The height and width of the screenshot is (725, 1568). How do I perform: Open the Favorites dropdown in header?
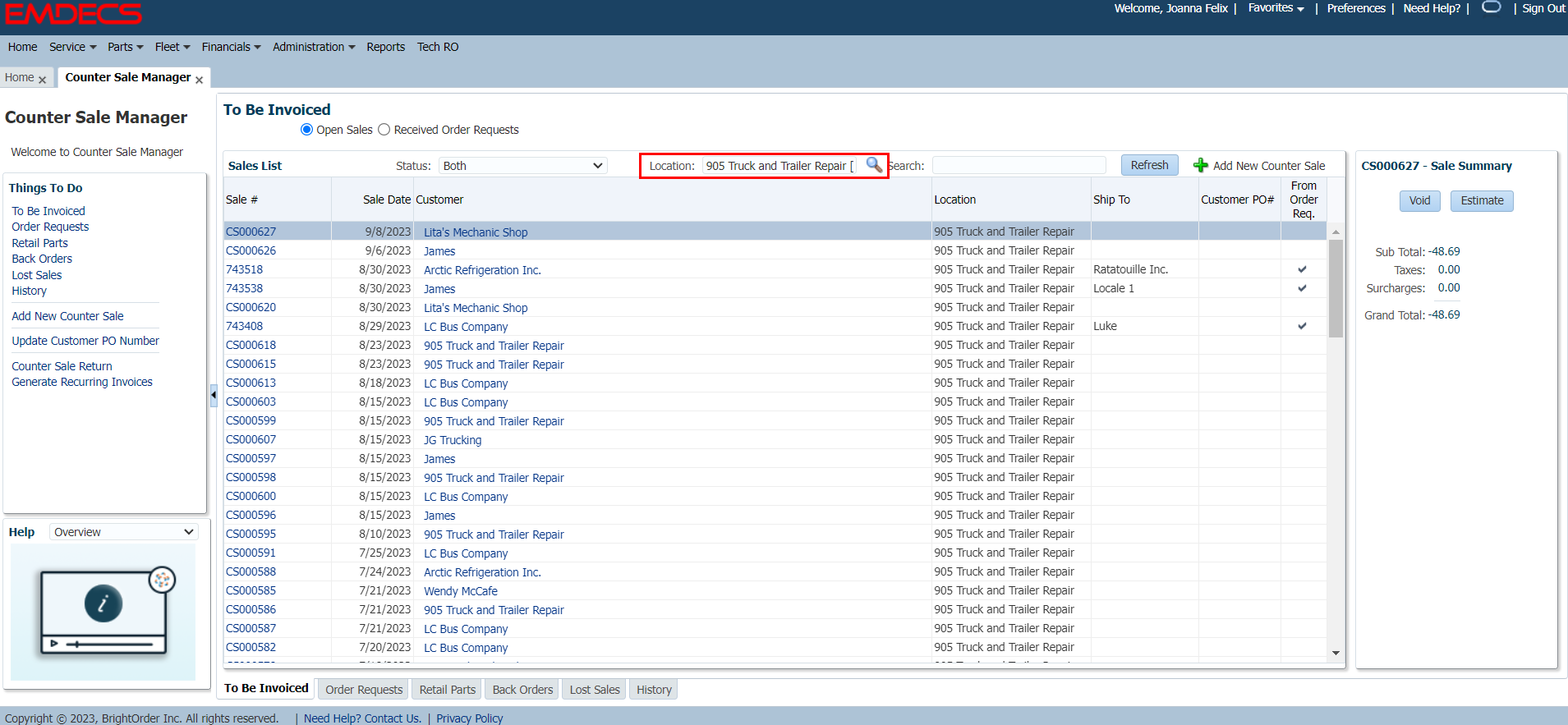[1276, 8]
